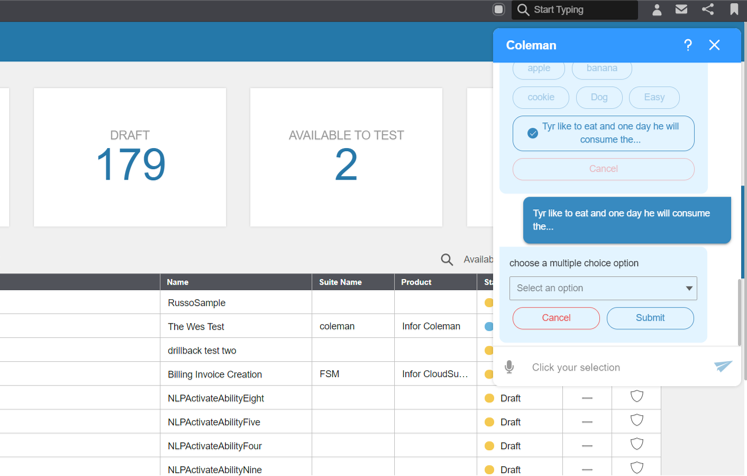
Task: Open the AVAILABLE TO TEST 2 card
Action: click(346, 157)
